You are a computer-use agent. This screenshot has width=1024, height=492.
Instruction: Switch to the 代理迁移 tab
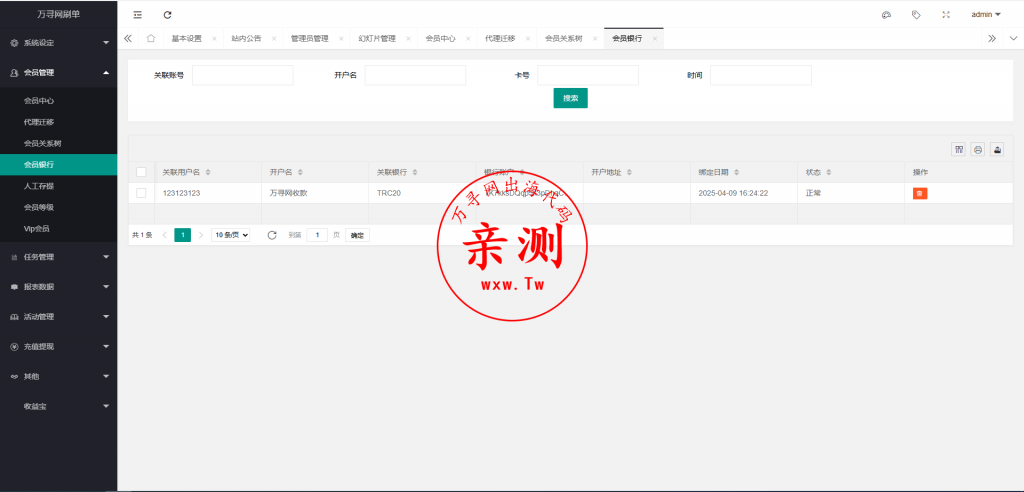coord(500,39)
